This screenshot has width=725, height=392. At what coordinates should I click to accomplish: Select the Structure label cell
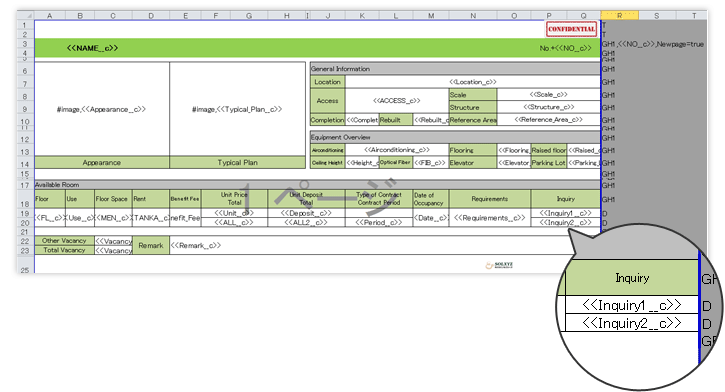[473, 107]
